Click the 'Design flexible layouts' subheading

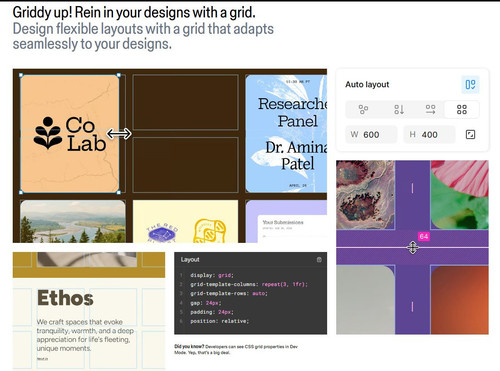[143, 36]
